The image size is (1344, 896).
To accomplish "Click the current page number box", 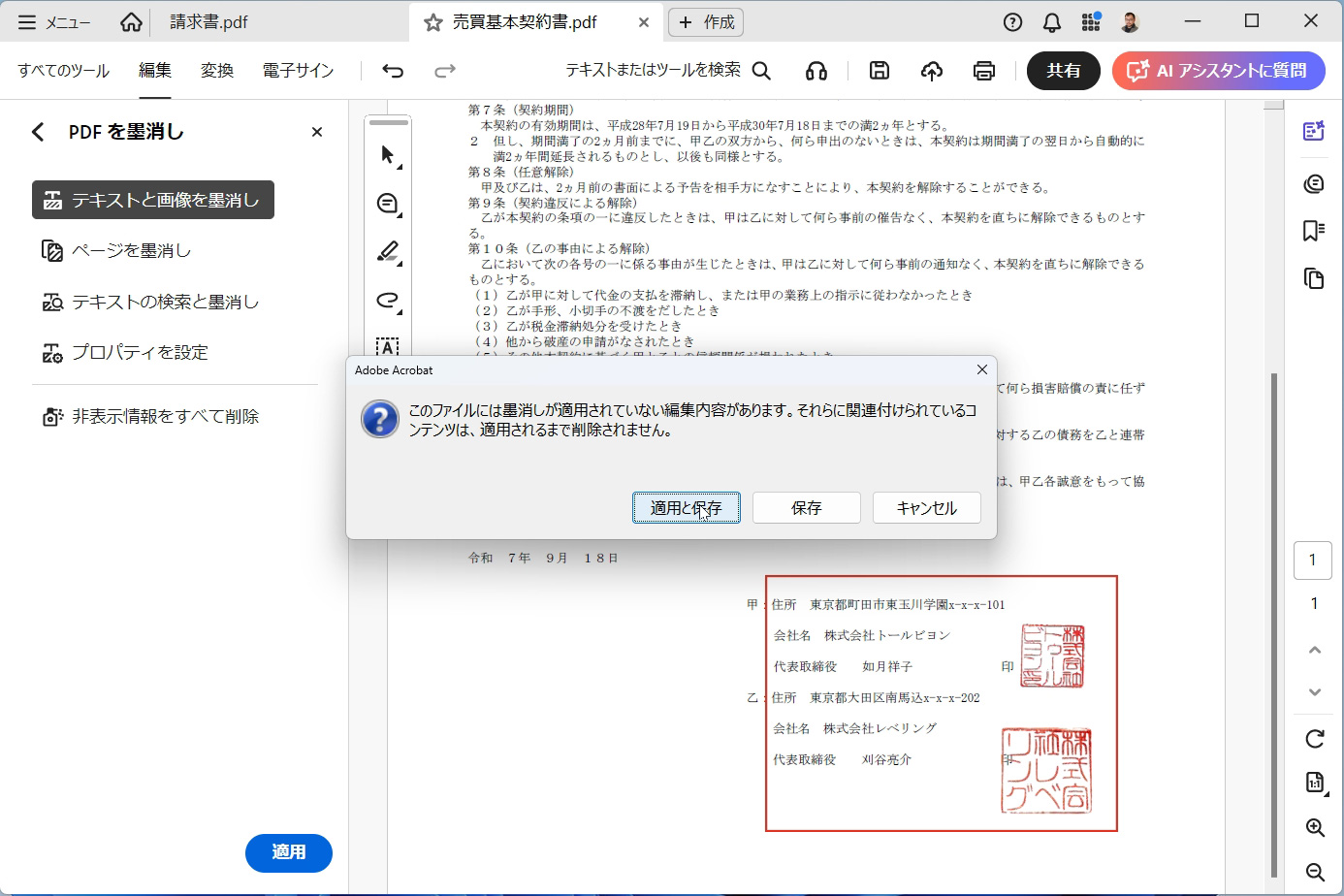I will (x=1313, y=560).
